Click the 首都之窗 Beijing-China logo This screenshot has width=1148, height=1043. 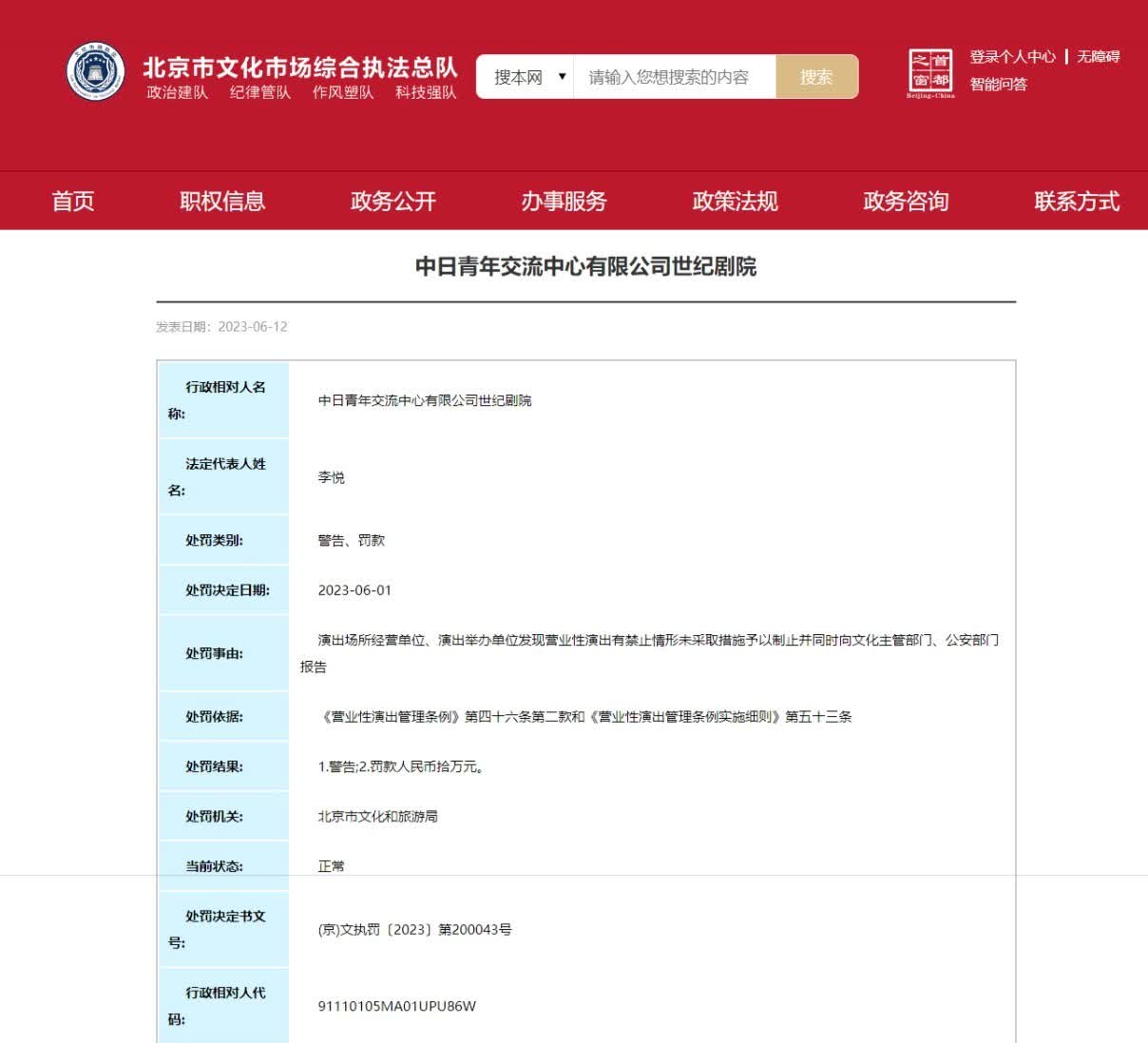tap(929, 73)
